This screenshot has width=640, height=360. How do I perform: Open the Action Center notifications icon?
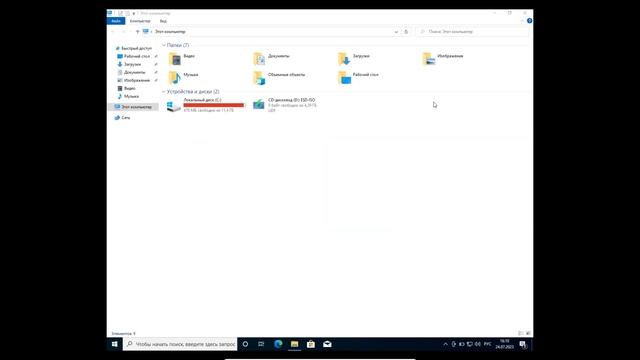(523, 344)
